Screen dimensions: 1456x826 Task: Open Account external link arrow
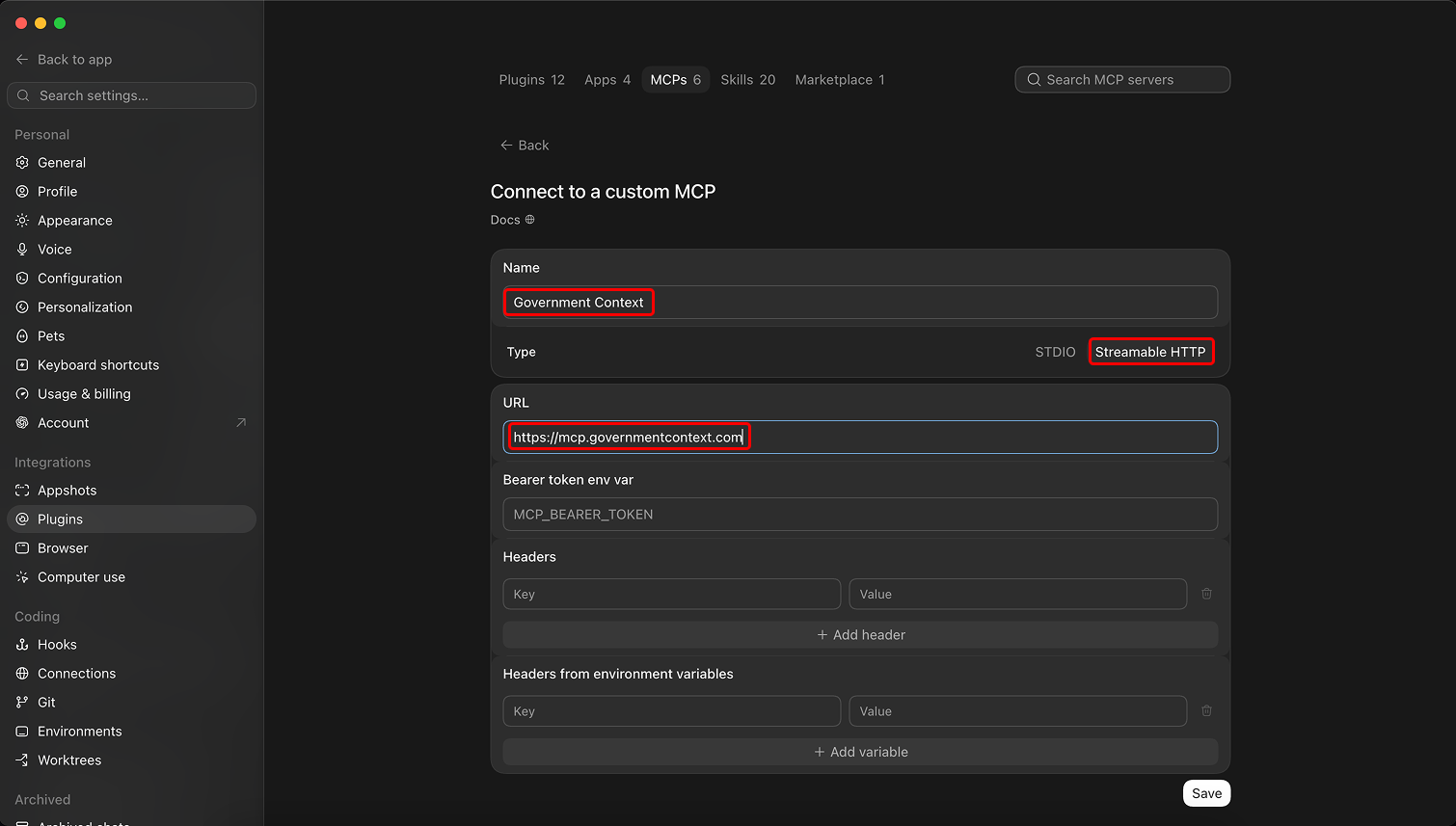[x=241, y=423]
